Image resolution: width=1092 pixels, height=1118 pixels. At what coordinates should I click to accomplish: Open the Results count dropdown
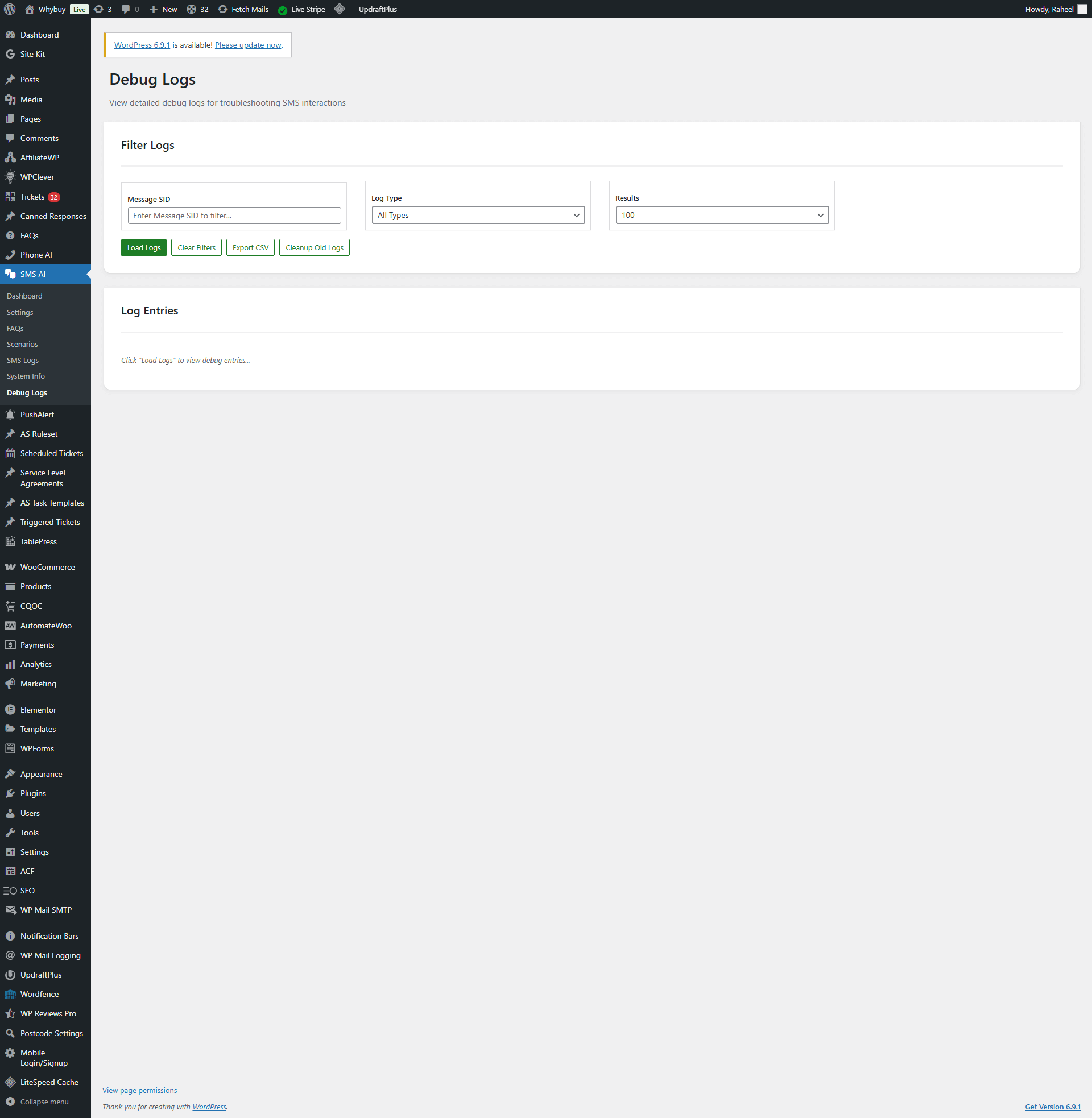click(x=722, y=215)
